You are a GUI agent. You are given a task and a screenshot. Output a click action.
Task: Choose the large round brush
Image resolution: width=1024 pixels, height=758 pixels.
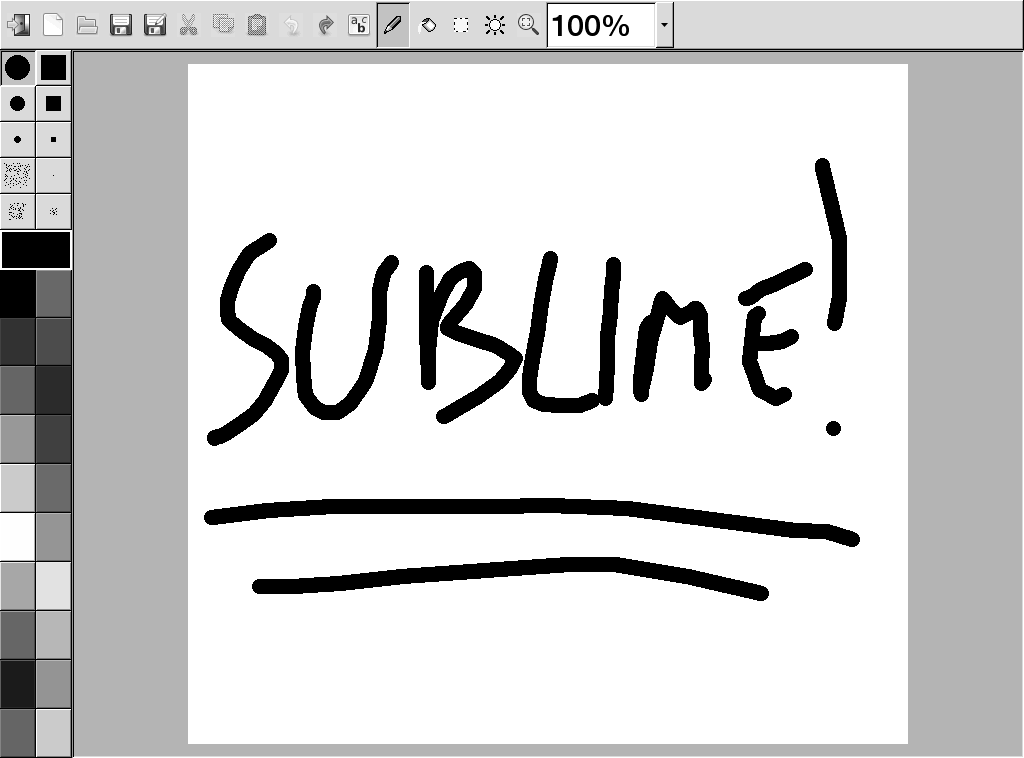pyautogui.click(x=18, y=67)
